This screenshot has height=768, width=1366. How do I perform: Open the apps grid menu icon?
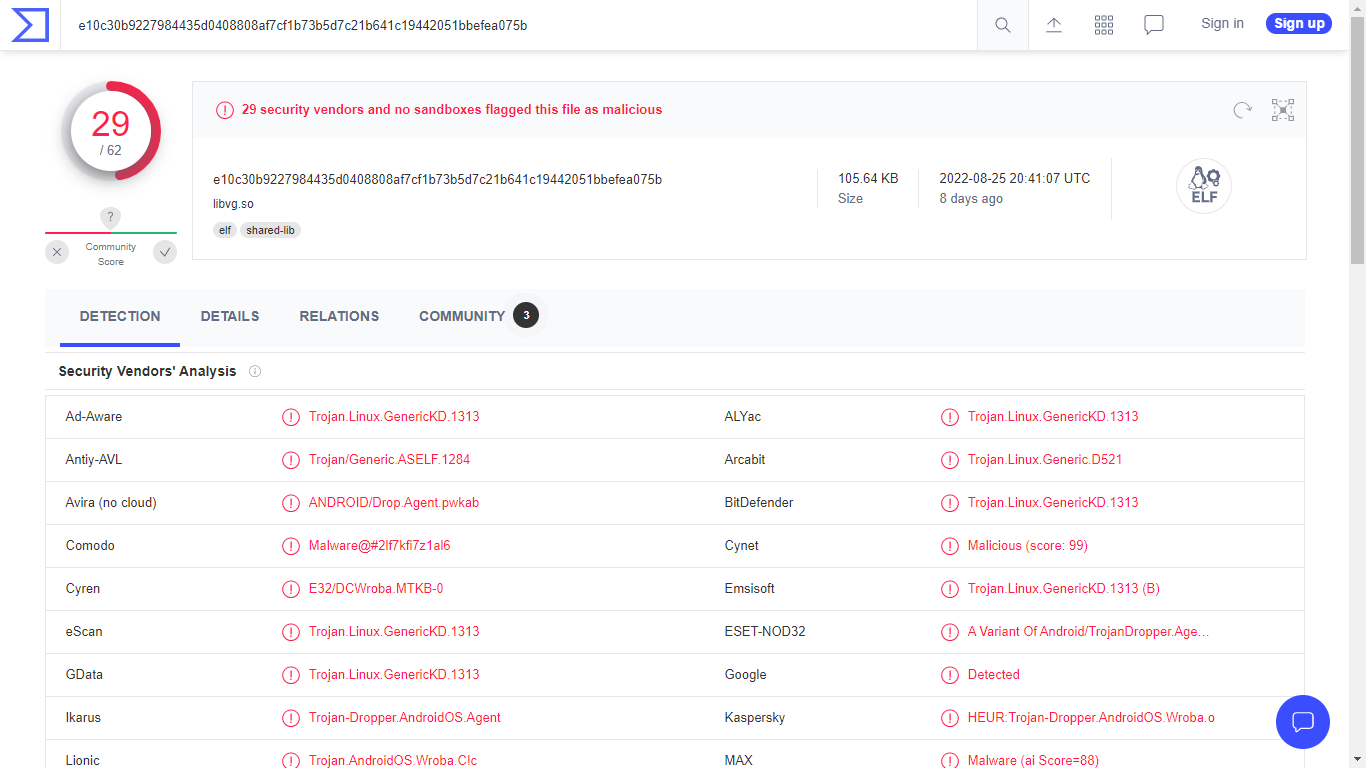[1104, 25]
